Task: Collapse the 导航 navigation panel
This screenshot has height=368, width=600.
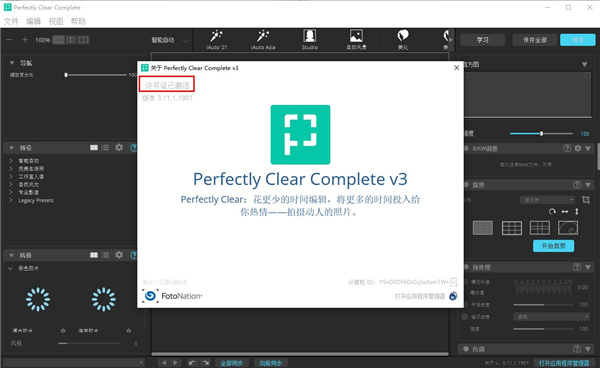Action: pyautogui.click(x=12, y=63)
